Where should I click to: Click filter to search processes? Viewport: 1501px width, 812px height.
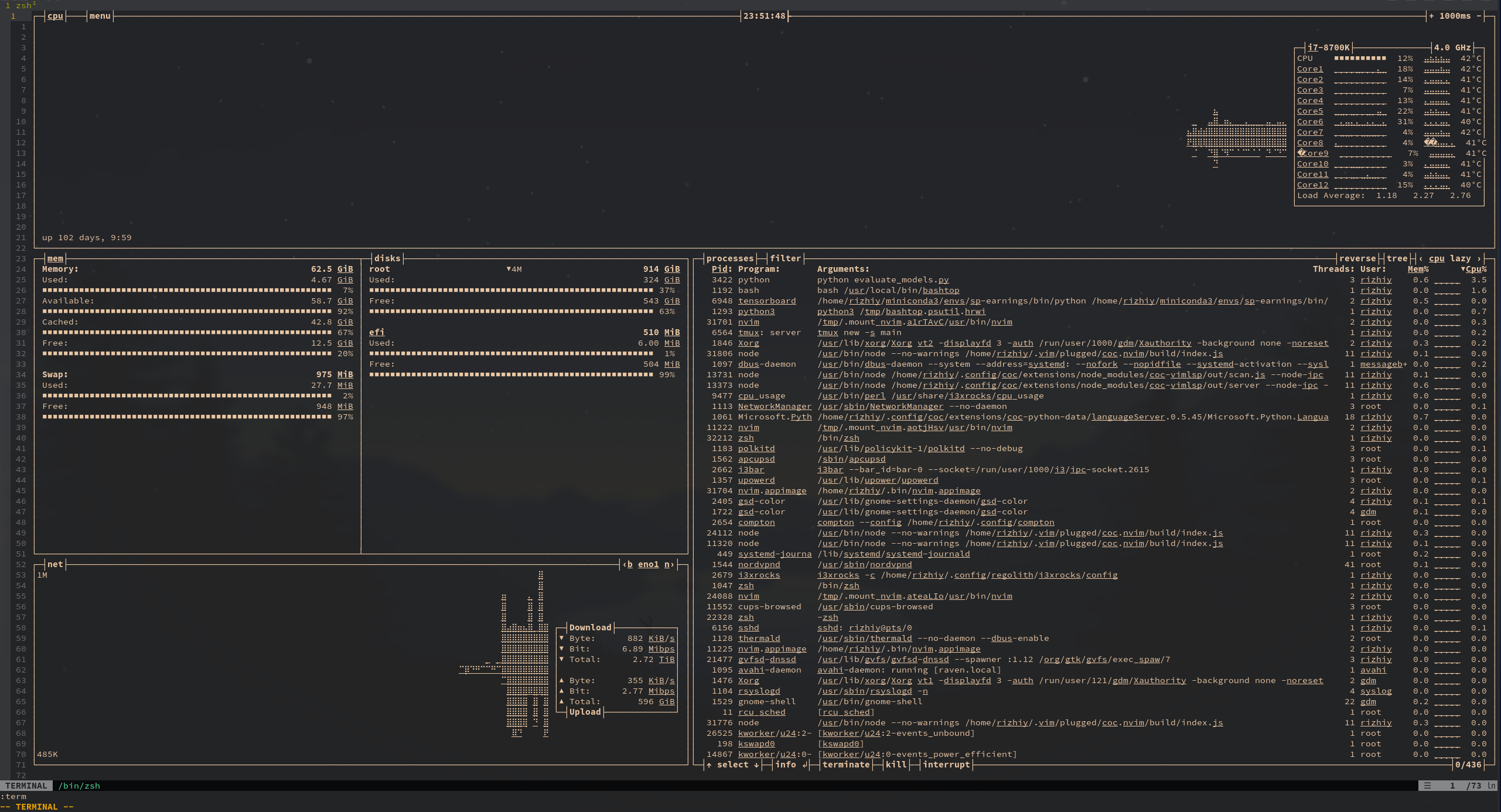point(786,258)
